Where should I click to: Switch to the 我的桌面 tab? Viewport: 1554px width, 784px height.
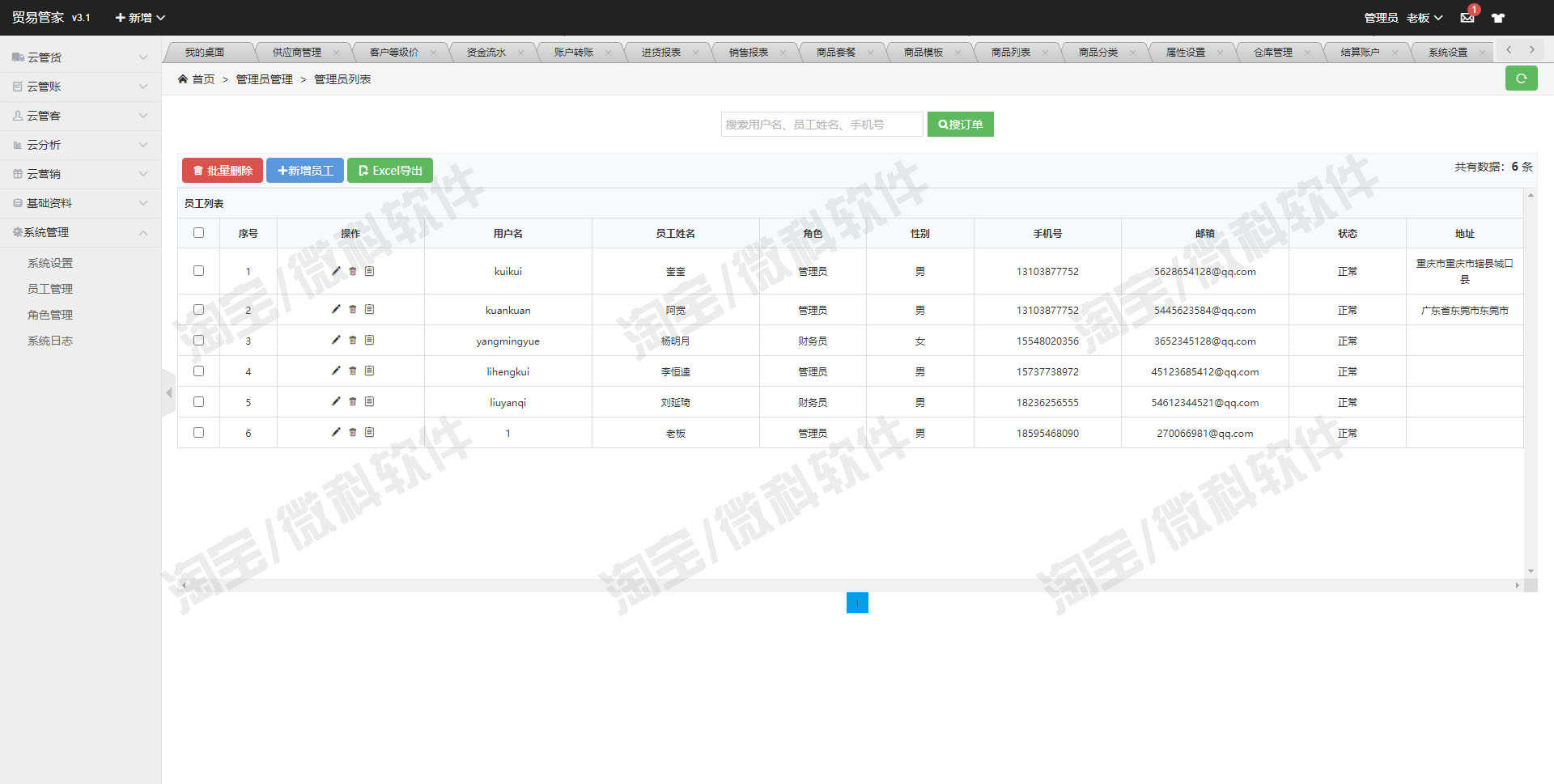click(x=205, y=53)
